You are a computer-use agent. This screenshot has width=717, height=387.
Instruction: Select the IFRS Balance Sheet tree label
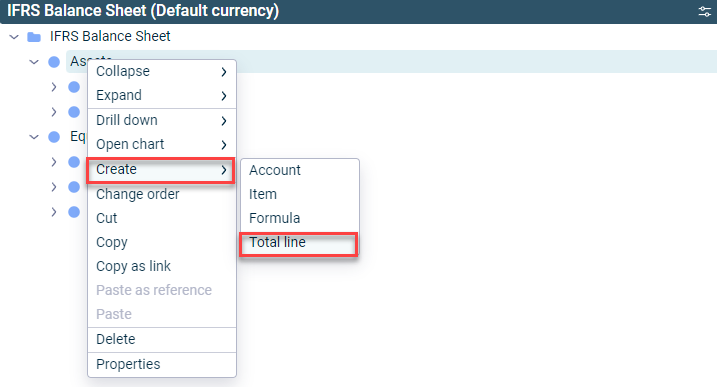pyautogui.click(x=110, y=36)
